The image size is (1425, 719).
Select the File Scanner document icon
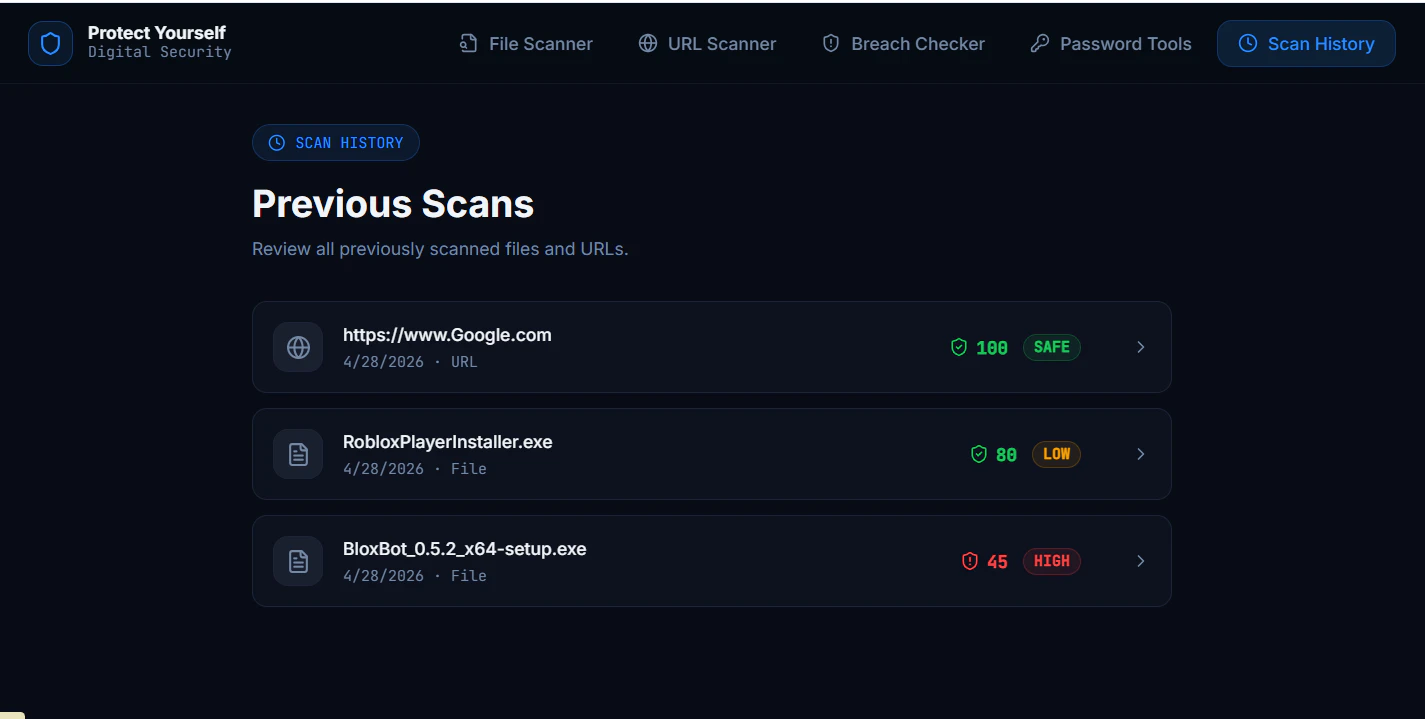[467, 43]
